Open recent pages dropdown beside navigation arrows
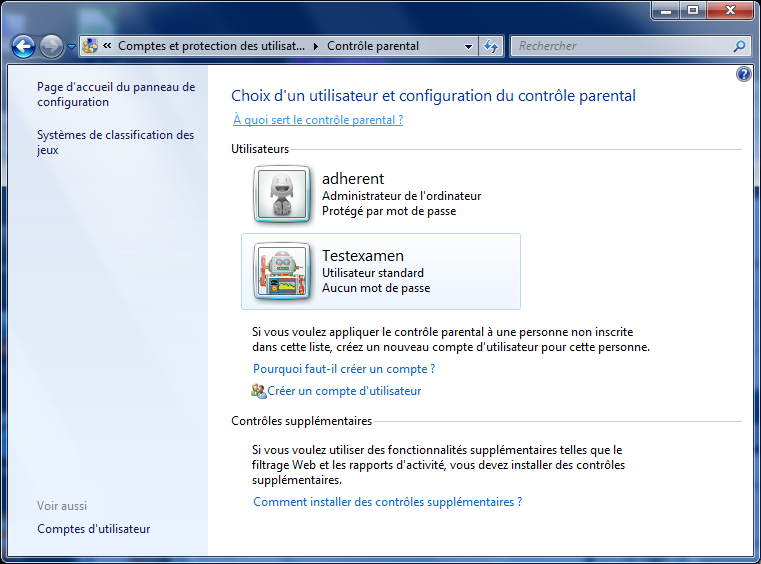The image size is (761, 564). (x=71, y=47)
